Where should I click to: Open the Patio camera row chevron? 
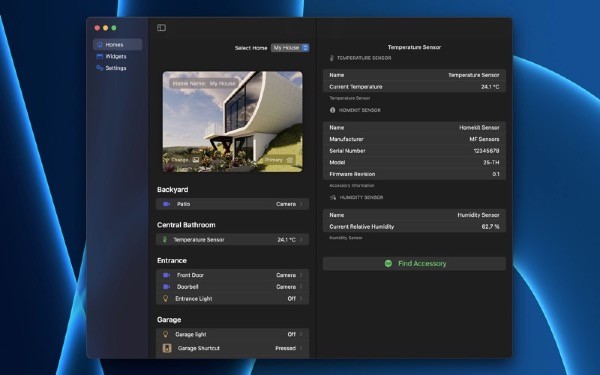pos(301,204)
